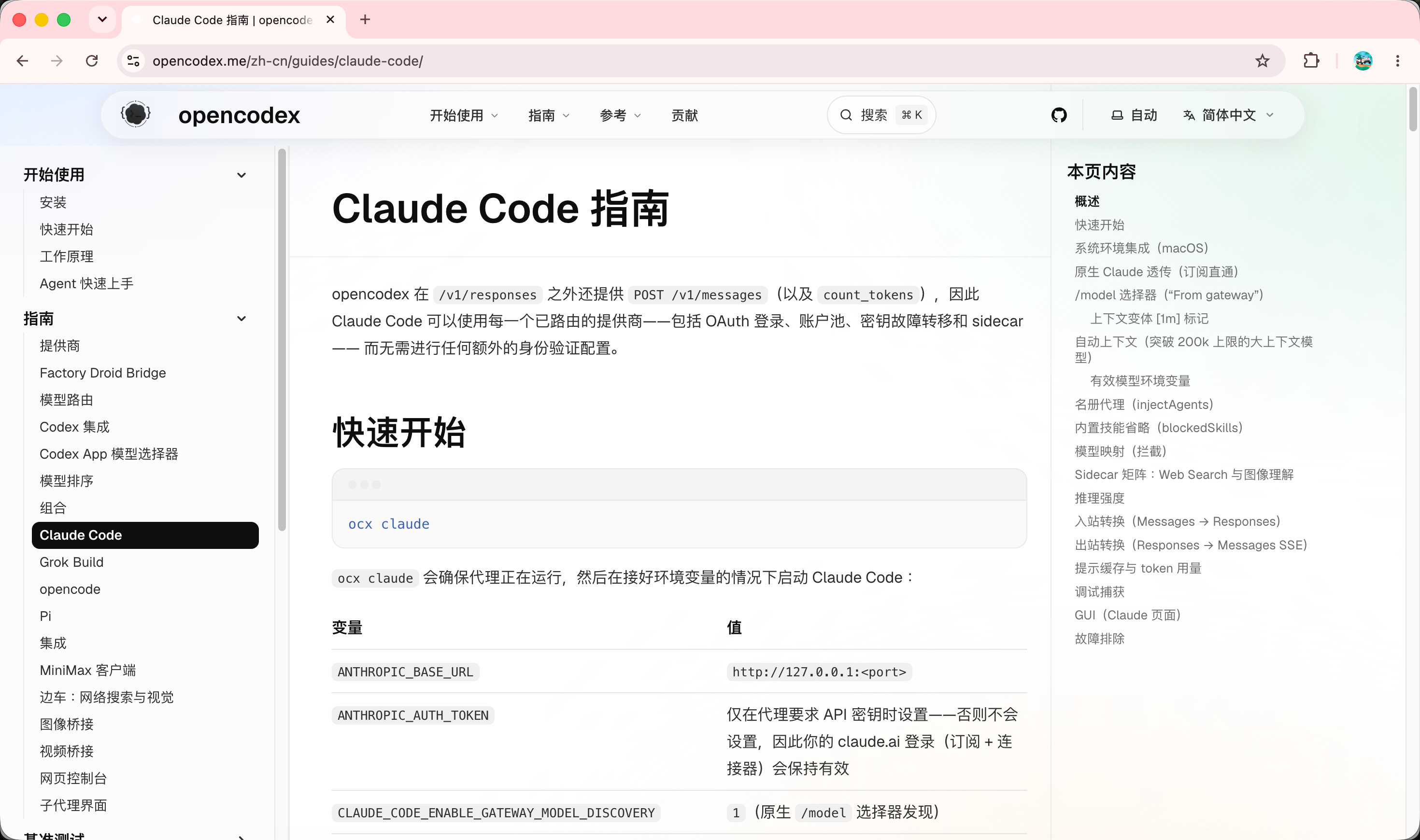
Task: Toggle the 自动 theme switcher
Action: coord(1134,115)
